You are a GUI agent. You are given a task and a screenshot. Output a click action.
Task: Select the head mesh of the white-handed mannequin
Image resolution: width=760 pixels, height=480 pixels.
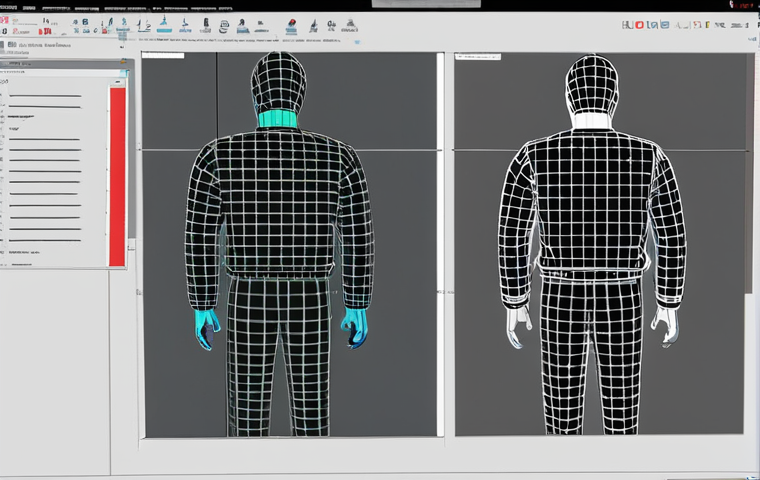click(592, 85)
